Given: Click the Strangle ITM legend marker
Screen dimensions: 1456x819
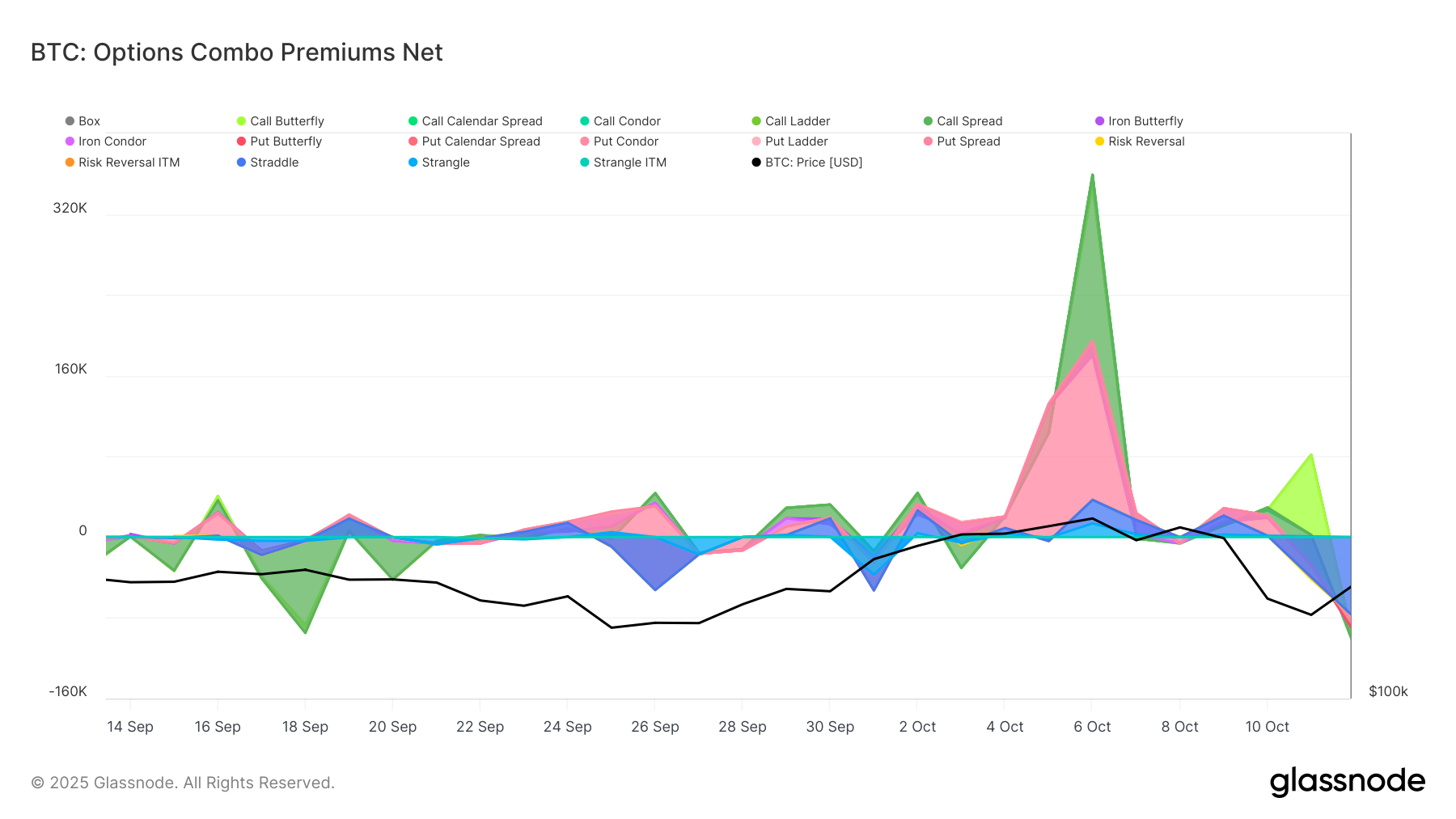Looking at the screenshot, I should 584,163.
